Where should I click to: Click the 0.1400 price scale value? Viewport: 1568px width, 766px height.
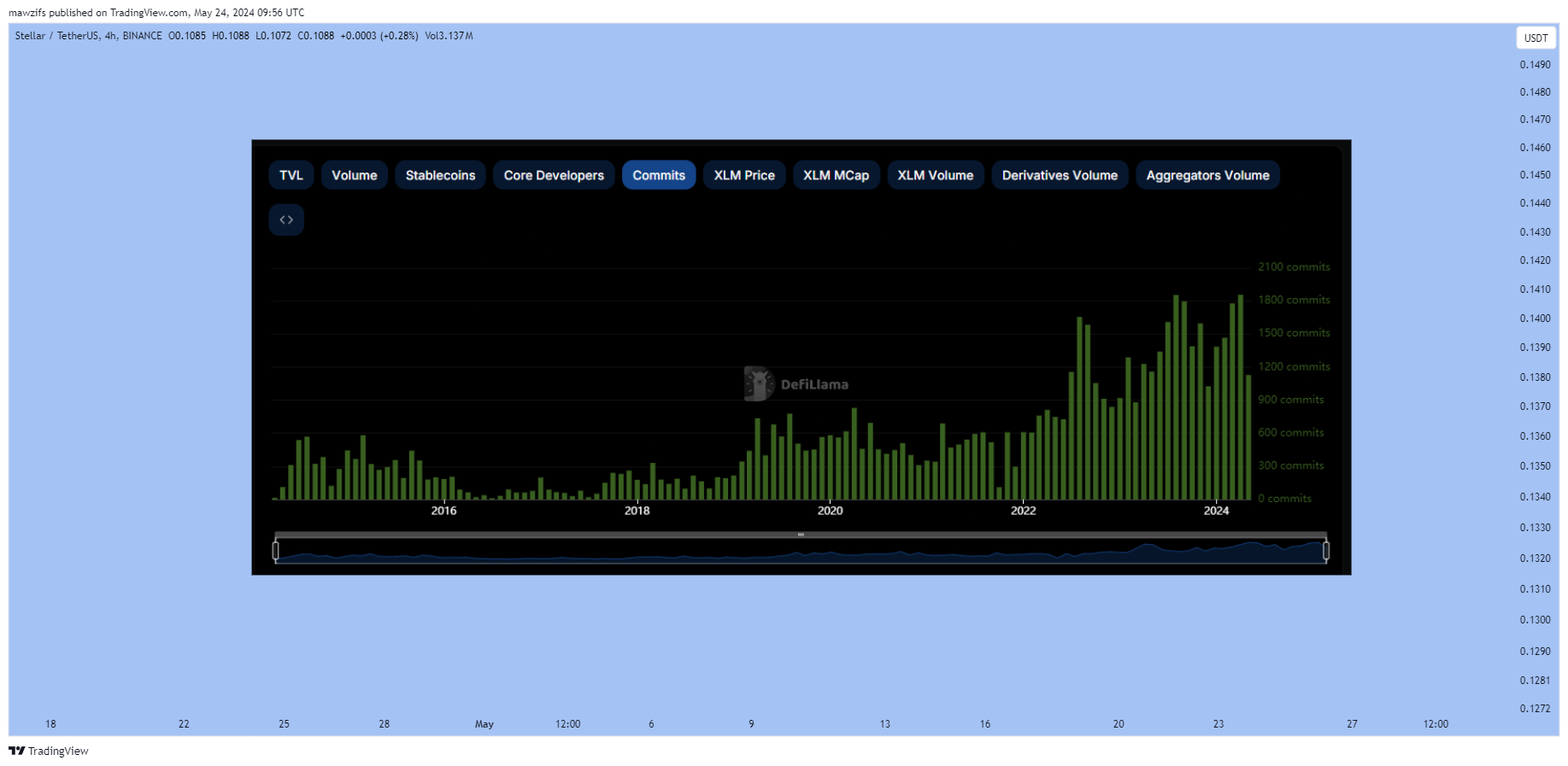[x=1535, y=319]
